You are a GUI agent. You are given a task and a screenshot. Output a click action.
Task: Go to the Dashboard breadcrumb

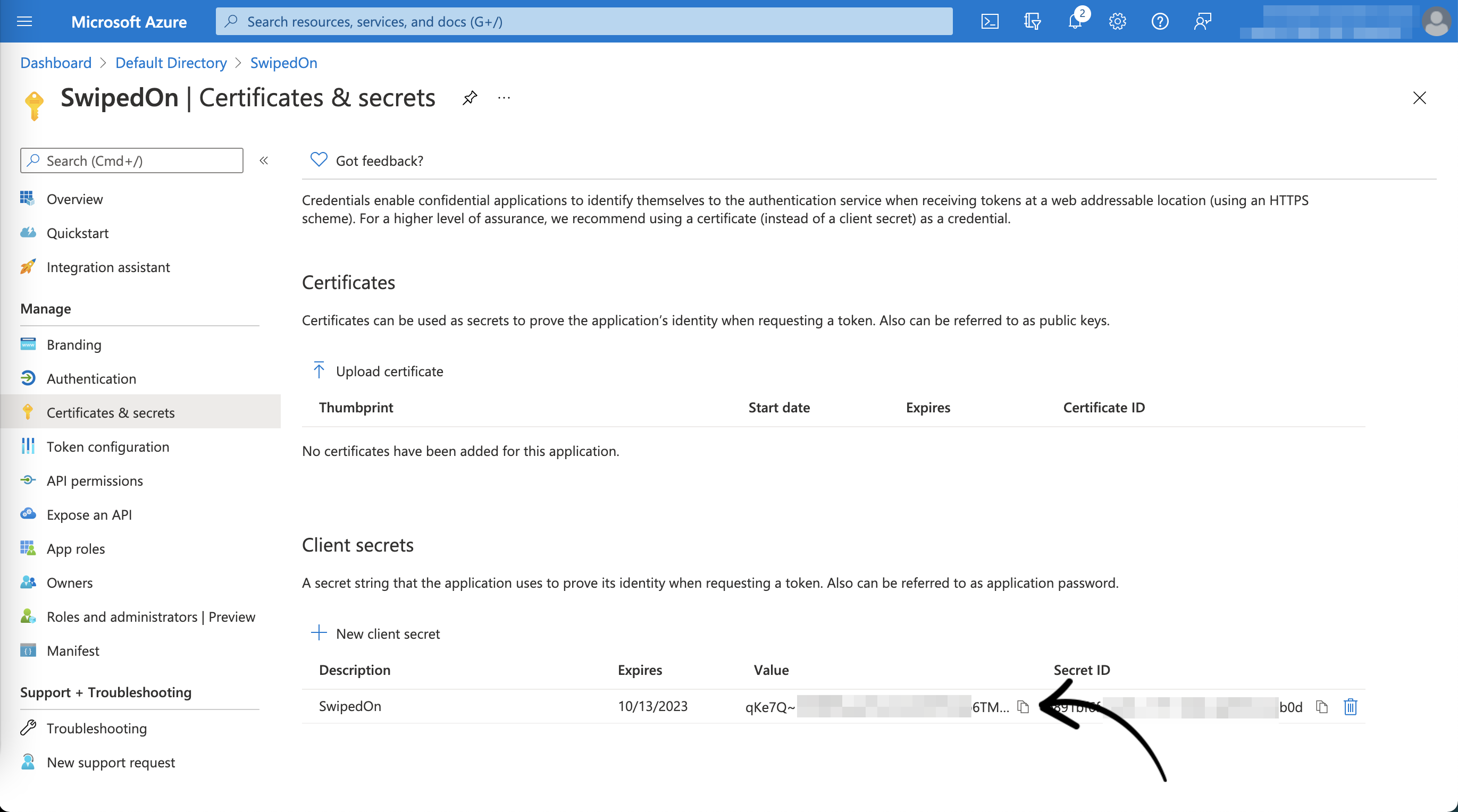pyautogui.click(x=55, y=63)
